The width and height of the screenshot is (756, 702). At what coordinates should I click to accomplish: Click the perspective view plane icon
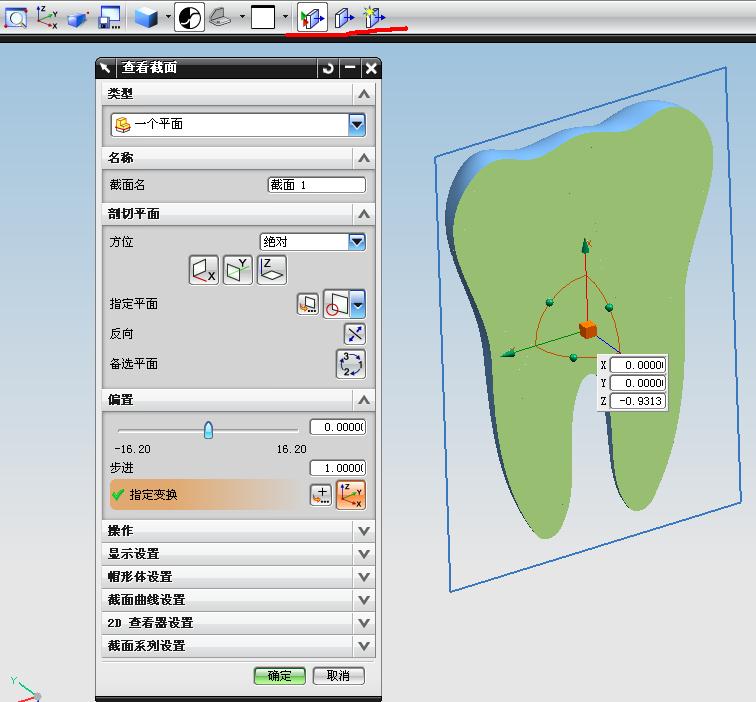click(x=220, y=17)
